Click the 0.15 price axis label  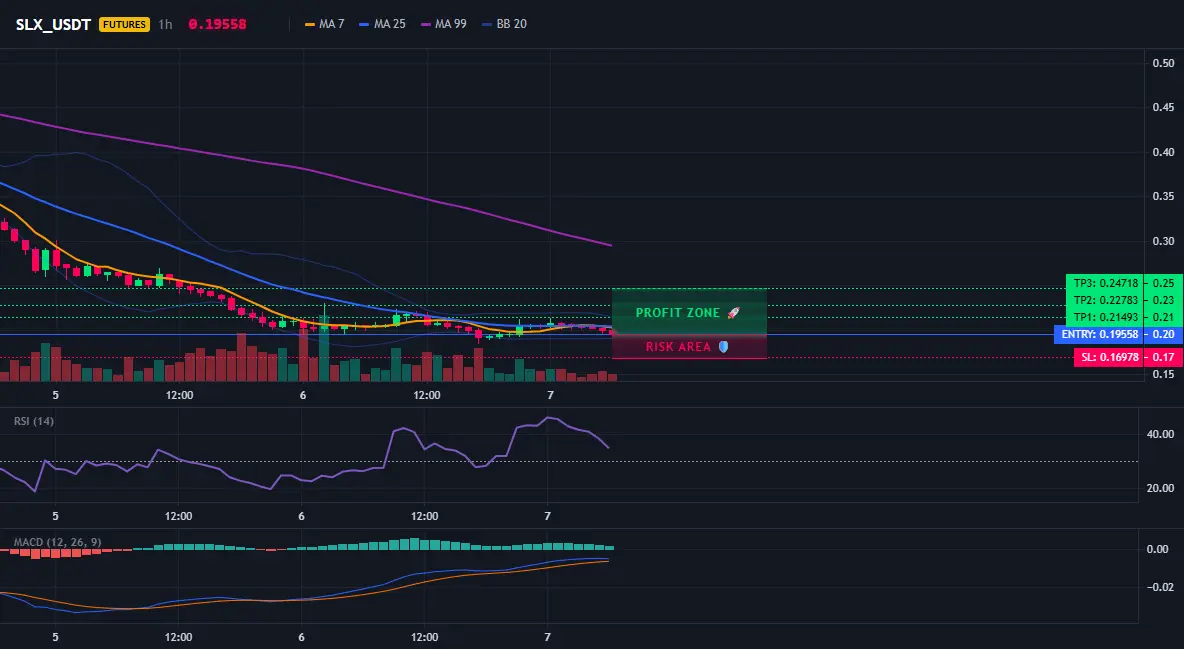(x=1163, y=374)
